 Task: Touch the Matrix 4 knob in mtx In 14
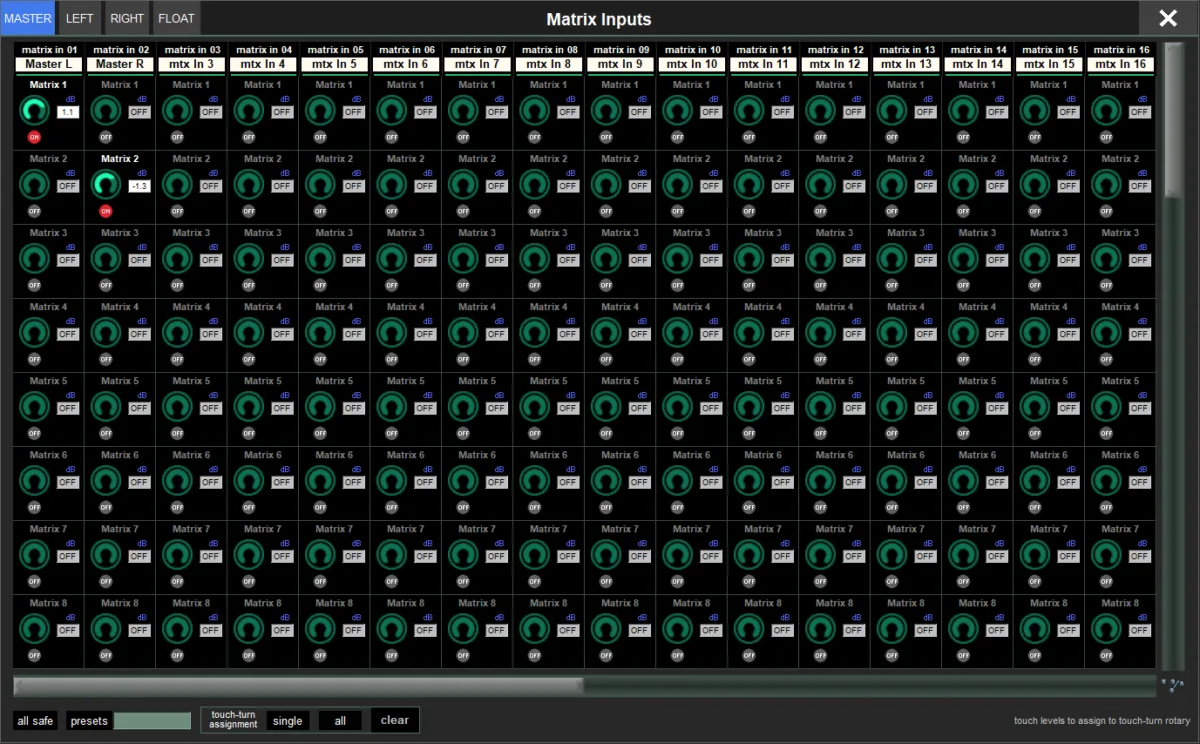(x=965, y=332)
